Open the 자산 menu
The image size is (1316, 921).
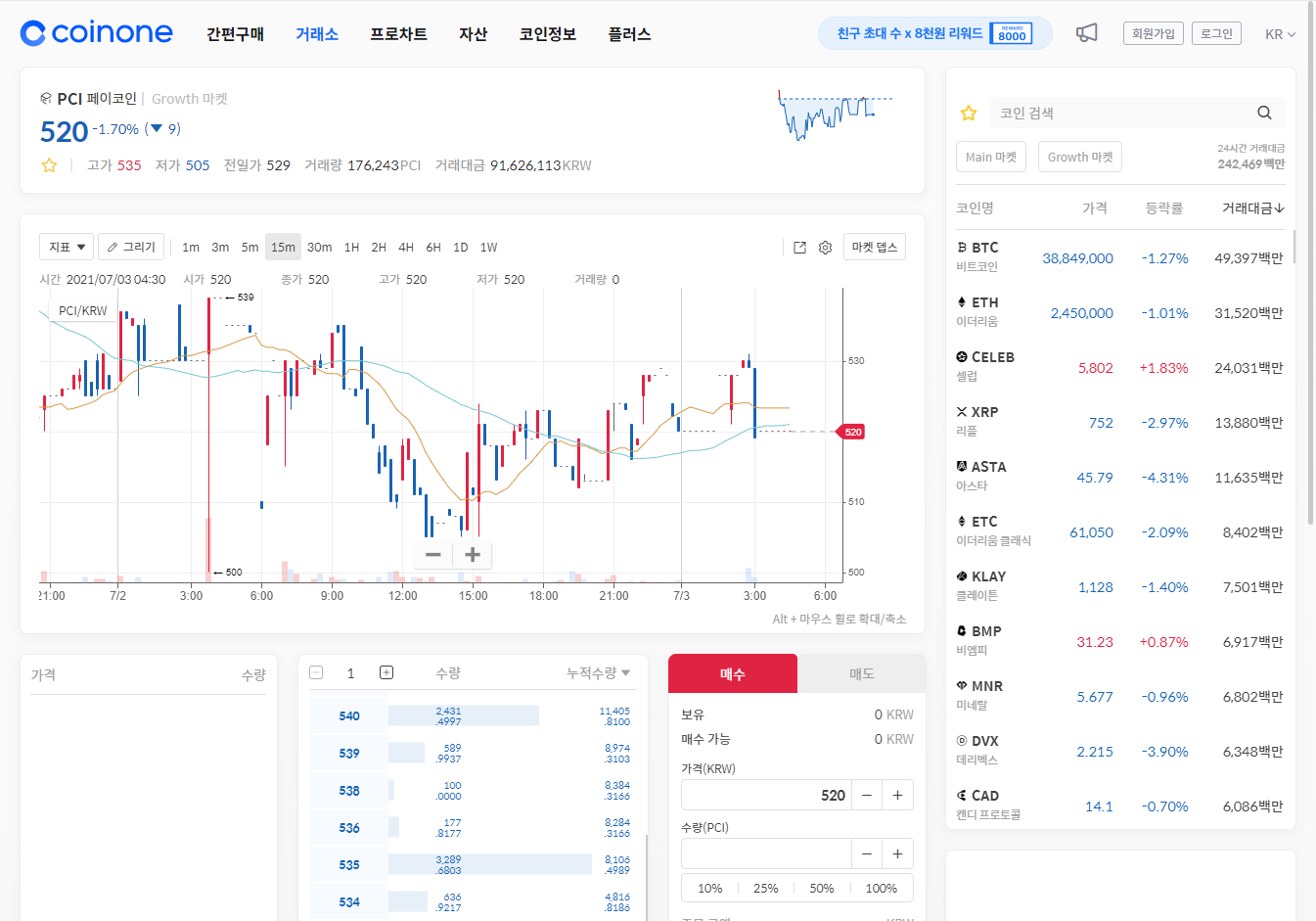(x=474, y=34)
